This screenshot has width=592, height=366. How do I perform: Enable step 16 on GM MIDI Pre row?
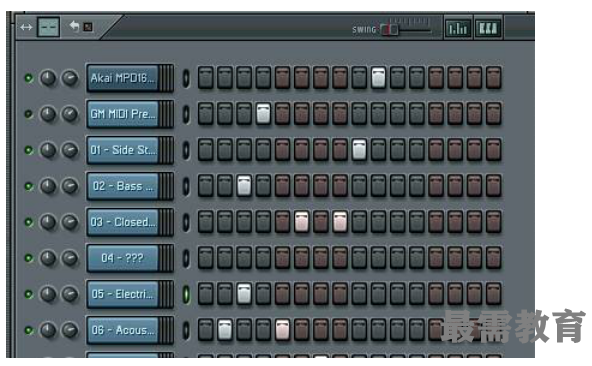[493, 114]
